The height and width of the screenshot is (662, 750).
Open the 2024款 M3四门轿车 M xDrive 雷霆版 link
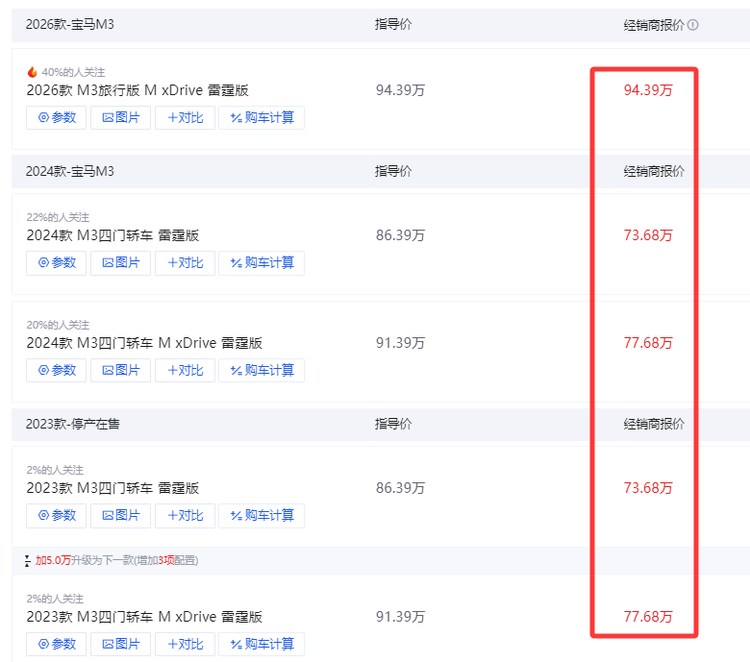pyautogui.click(x=144, y=343)
